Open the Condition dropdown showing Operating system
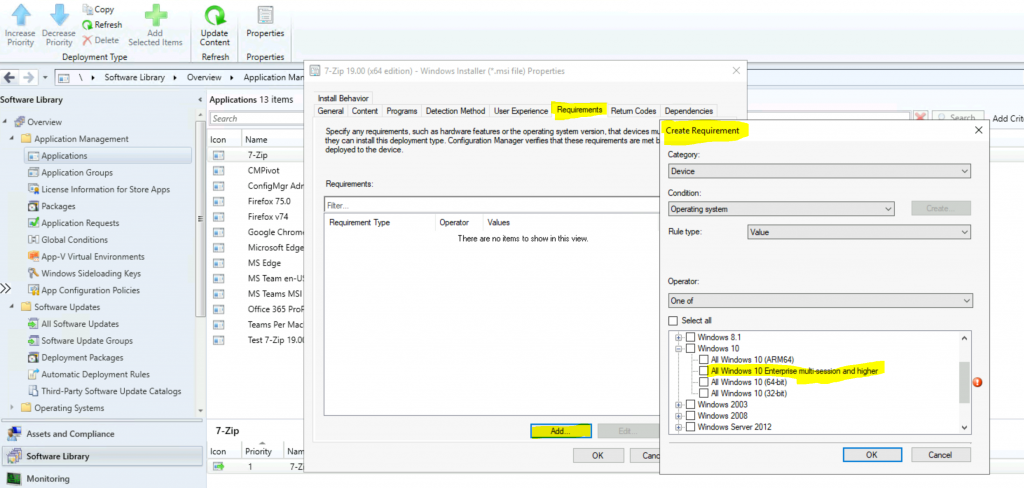Viewport: 1024px width, 488px height. [781, 209]
